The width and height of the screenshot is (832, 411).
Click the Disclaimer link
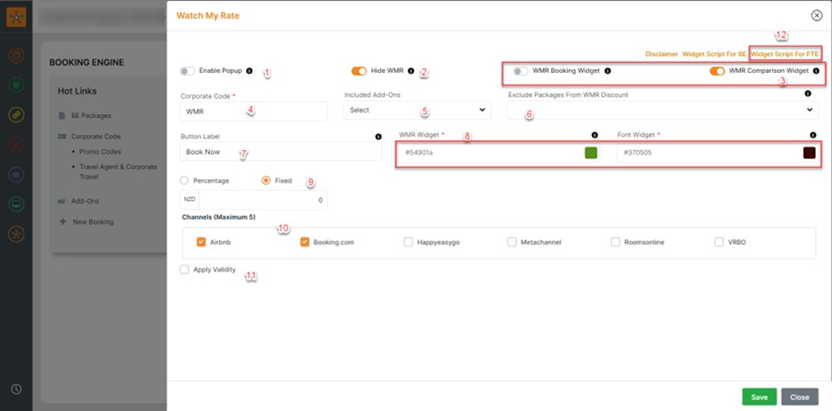pyautogui.click(x=660, y=53)
